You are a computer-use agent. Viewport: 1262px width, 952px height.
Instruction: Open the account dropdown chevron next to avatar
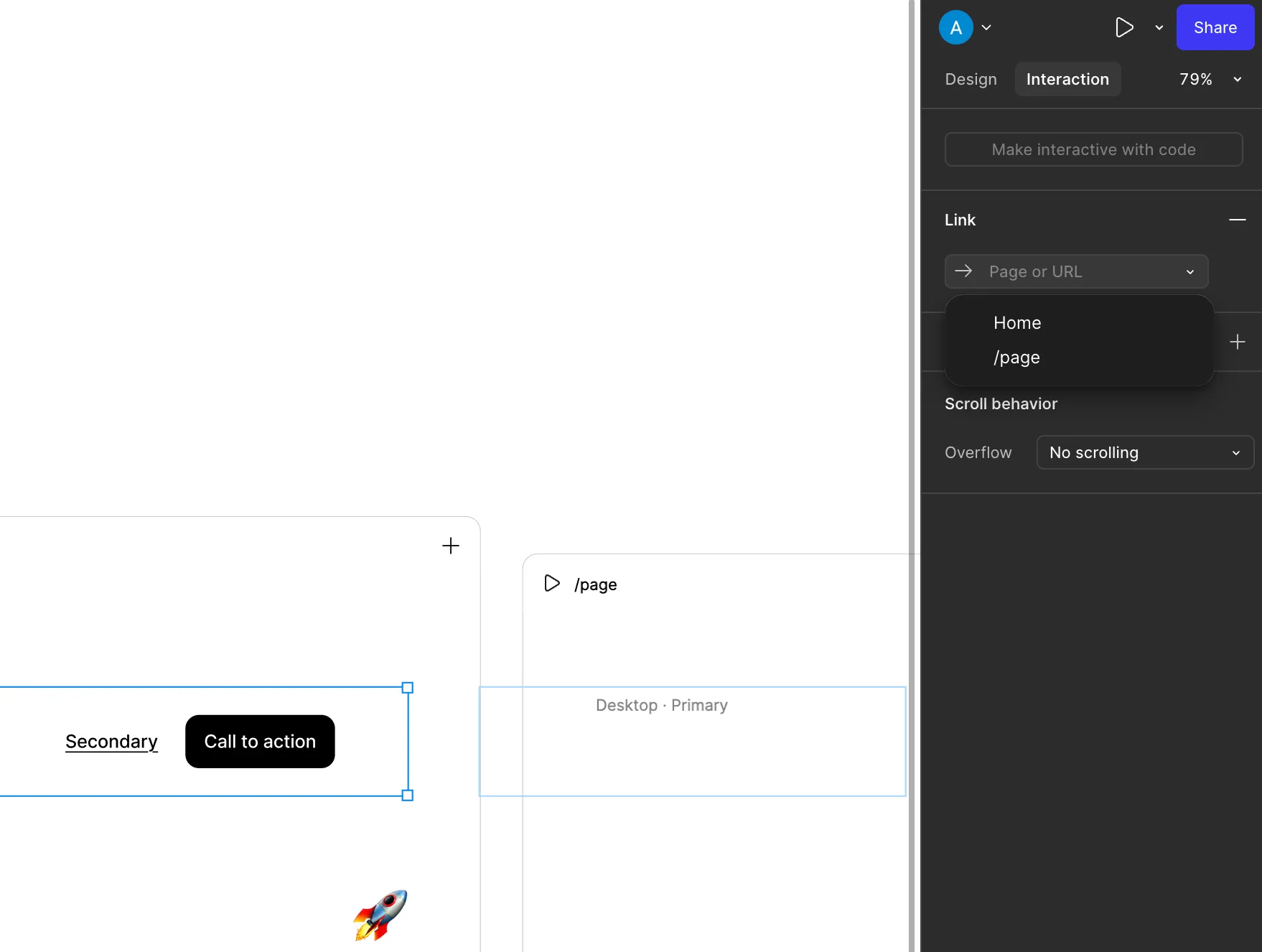coord(986,27)
